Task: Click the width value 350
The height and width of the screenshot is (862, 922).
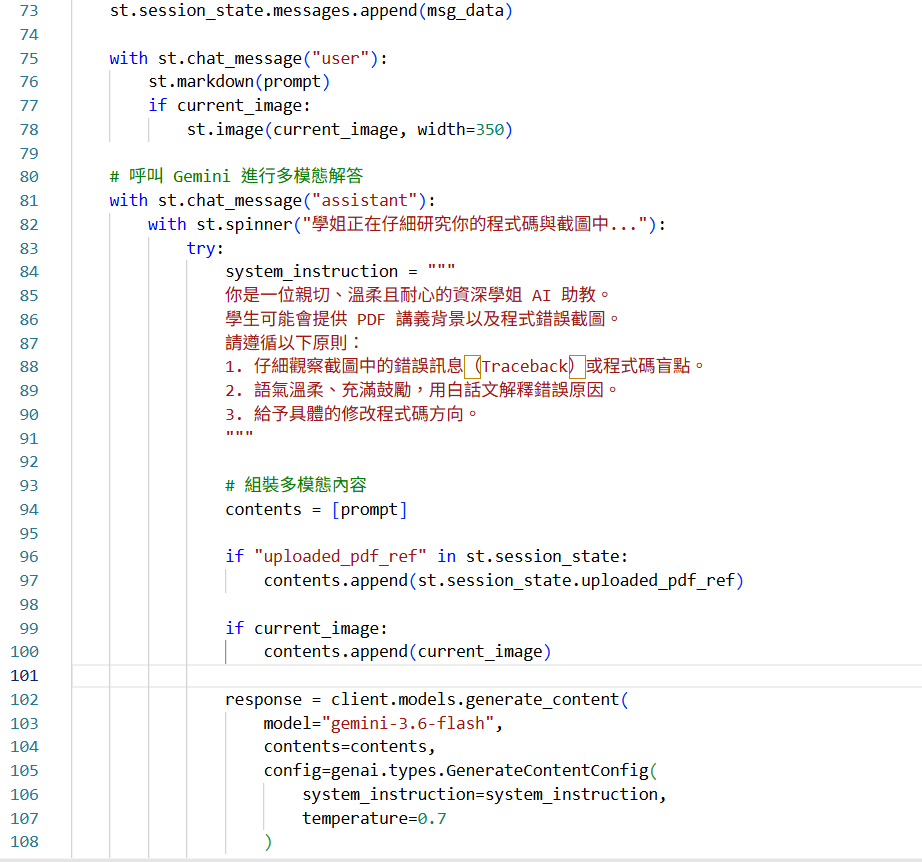Action: [490, 129]
